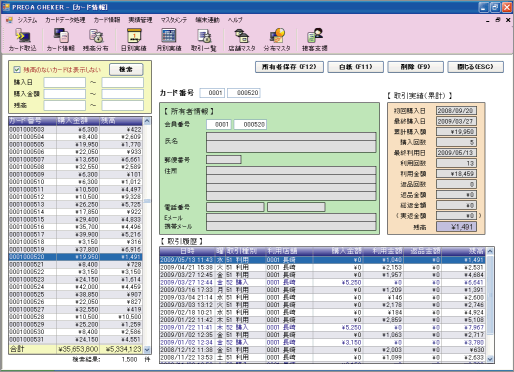Select history row 2009/04/21 15:38
514x372 pixels.
pyautogui.click(x=323, y=267)
